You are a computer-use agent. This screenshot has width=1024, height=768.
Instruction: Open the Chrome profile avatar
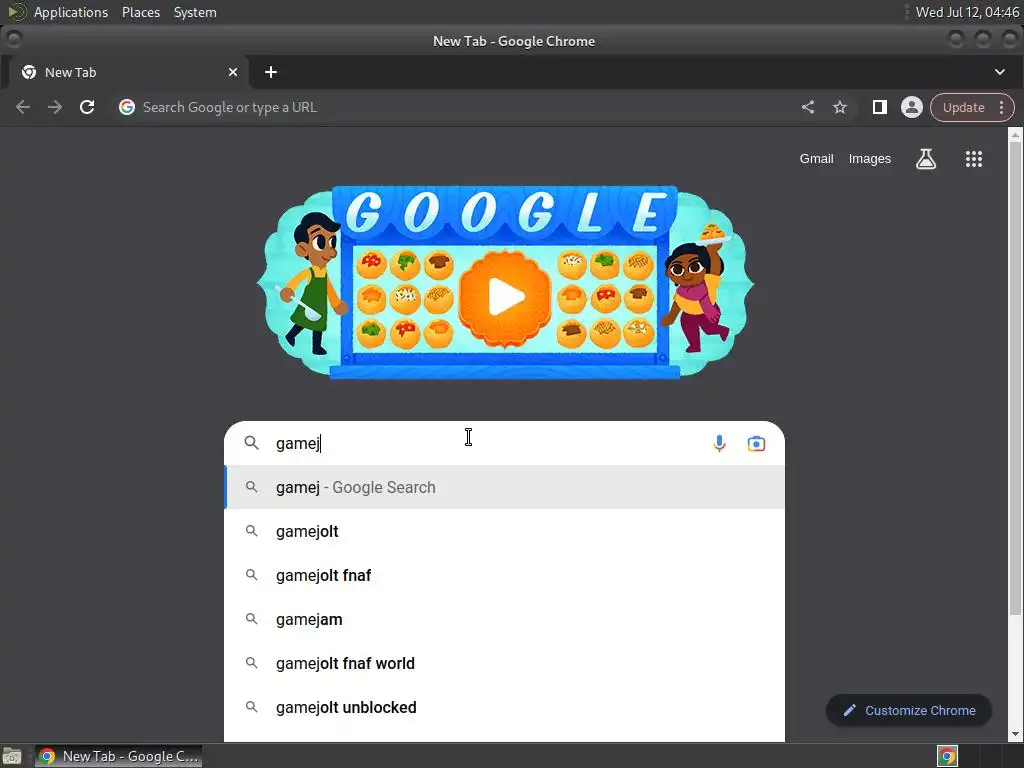pos(912,107)
